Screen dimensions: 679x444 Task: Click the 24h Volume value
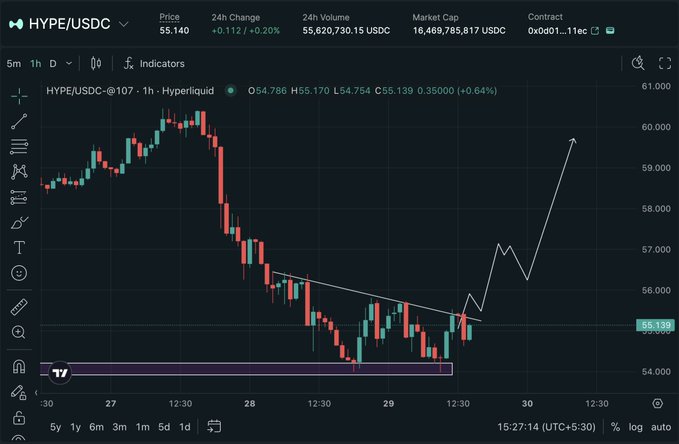pyautogui.click(x=346, y=31)
